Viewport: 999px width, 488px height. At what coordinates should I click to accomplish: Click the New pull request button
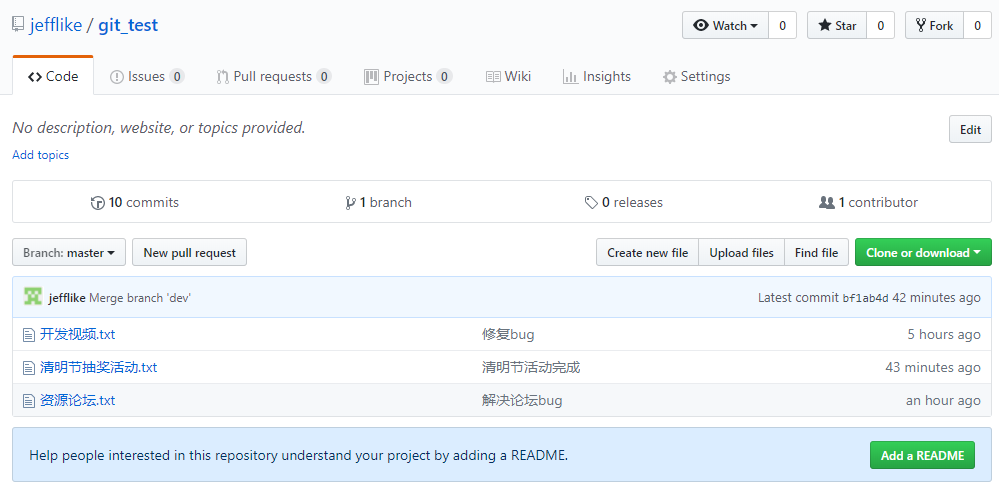189,252
